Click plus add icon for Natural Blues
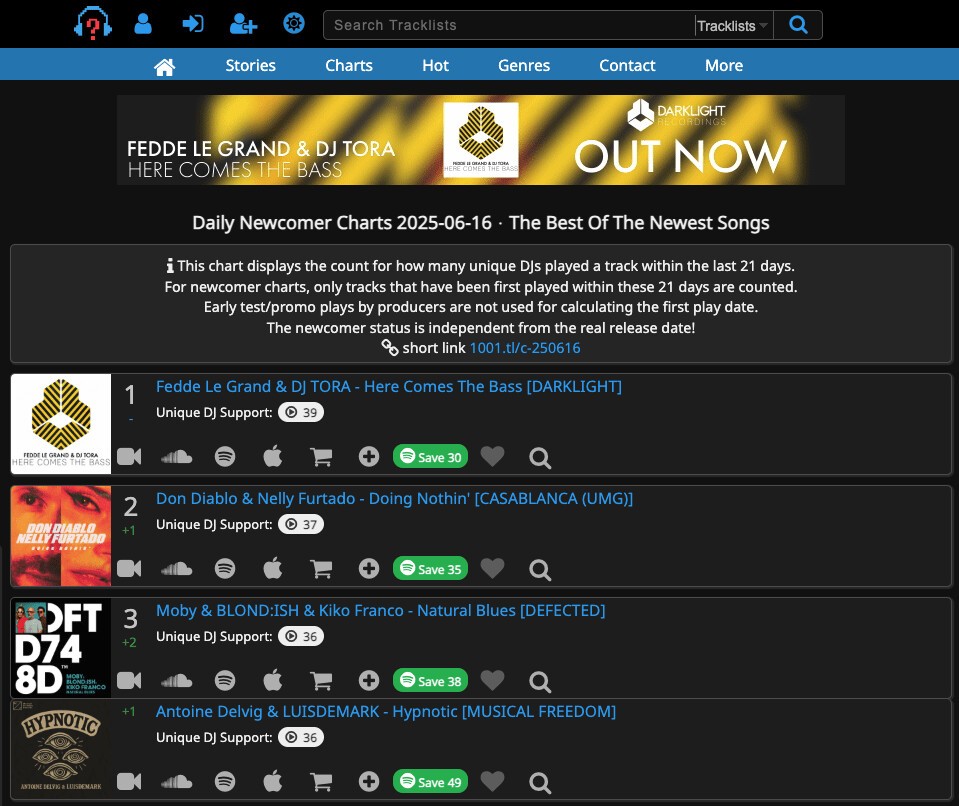 (369, 681)
